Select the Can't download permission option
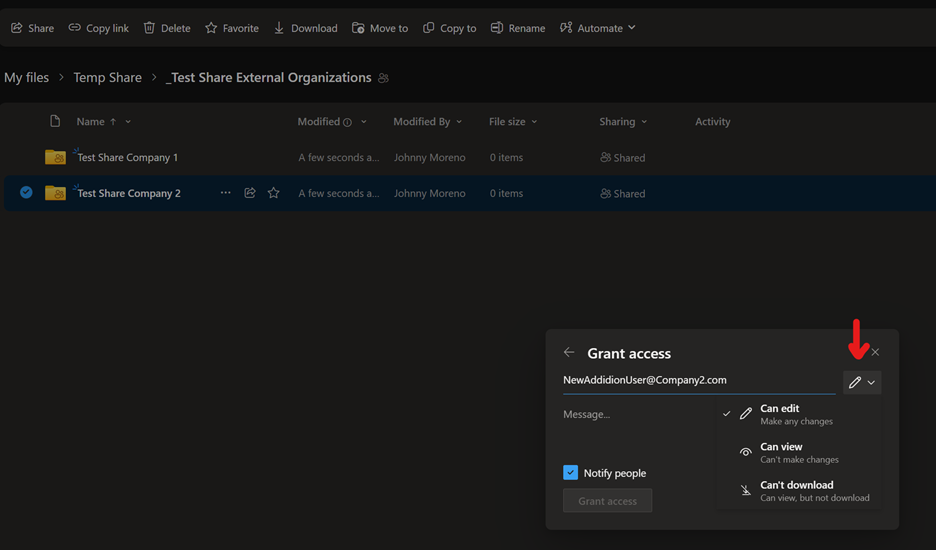Screen dimensions: 936x550 pyautogui.click(x=798, y=491)
